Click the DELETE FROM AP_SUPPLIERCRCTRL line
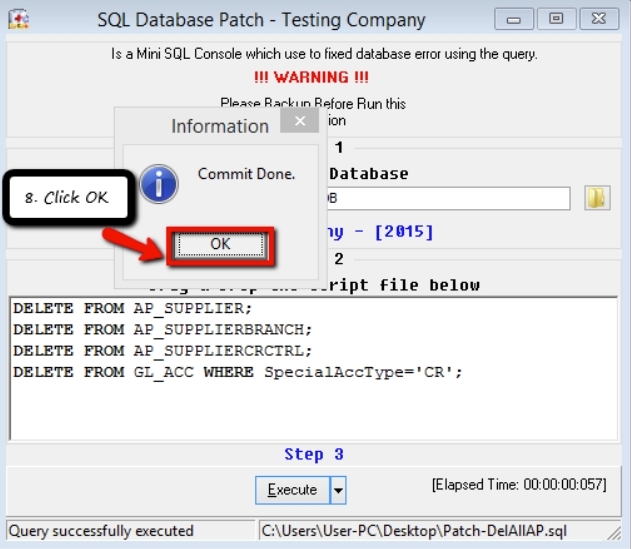 (x=162, y=351)
